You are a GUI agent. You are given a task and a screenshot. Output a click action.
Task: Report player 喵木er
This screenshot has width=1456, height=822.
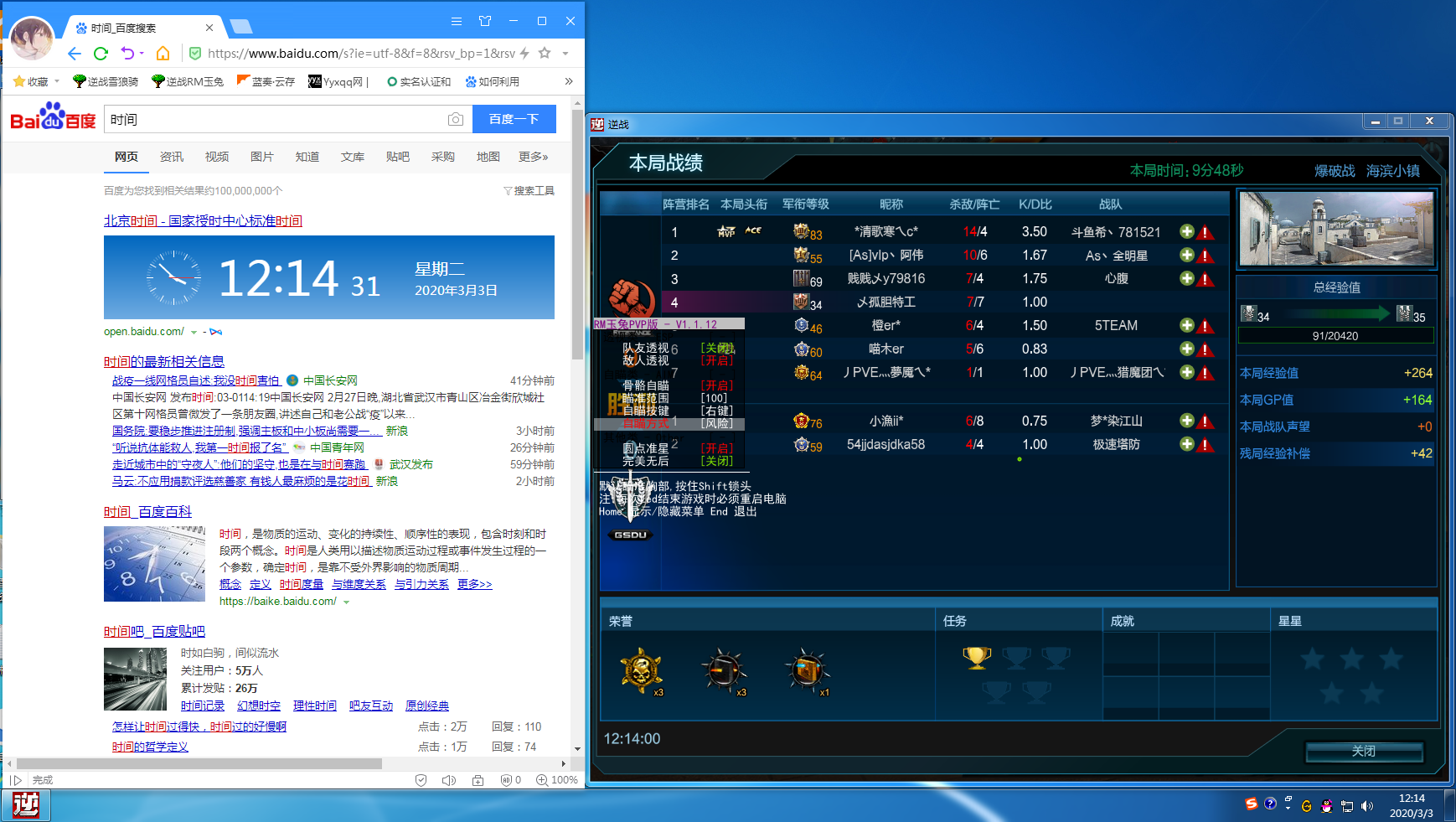tap(1206, 349)
